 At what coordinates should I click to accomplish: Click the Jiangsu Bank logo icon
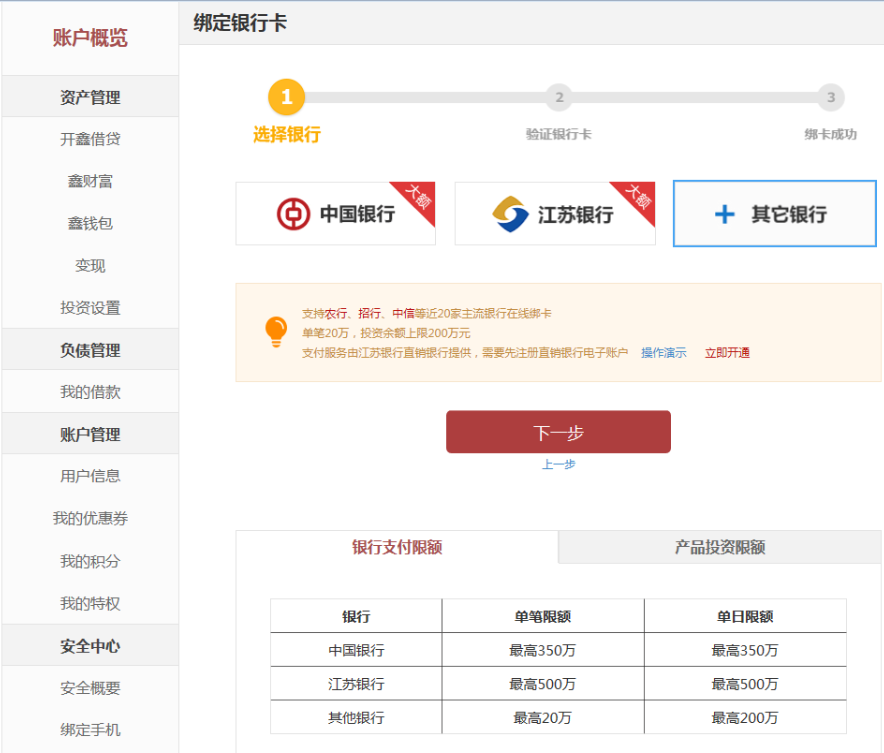510,214
